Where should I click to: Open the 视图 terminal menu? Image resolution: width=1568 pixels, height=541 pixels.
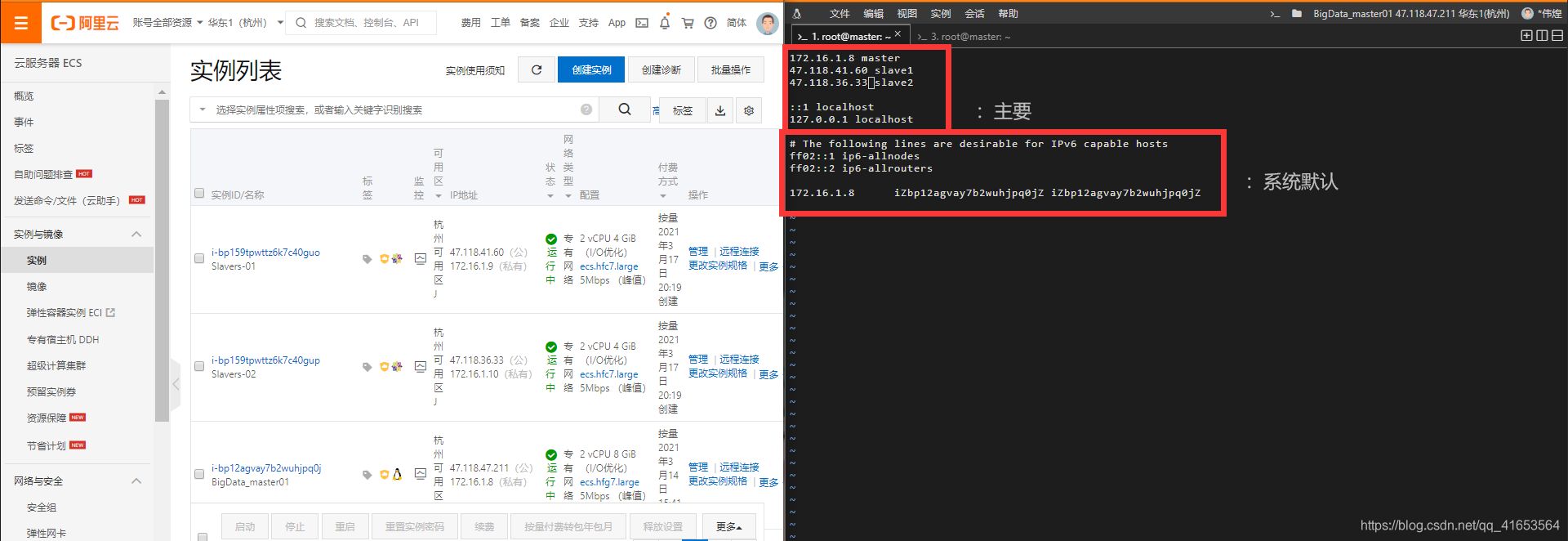pos(907,14)
